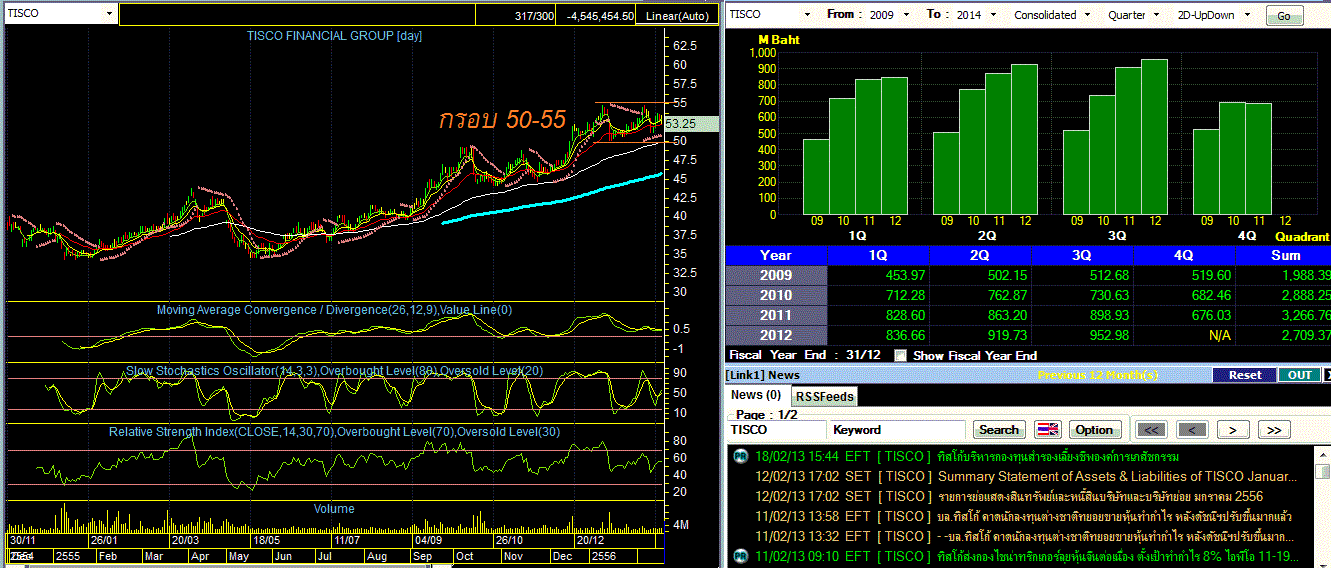Click the Search button in News
The height and width of the screenshot is (568, 1331).
[998, 430]
